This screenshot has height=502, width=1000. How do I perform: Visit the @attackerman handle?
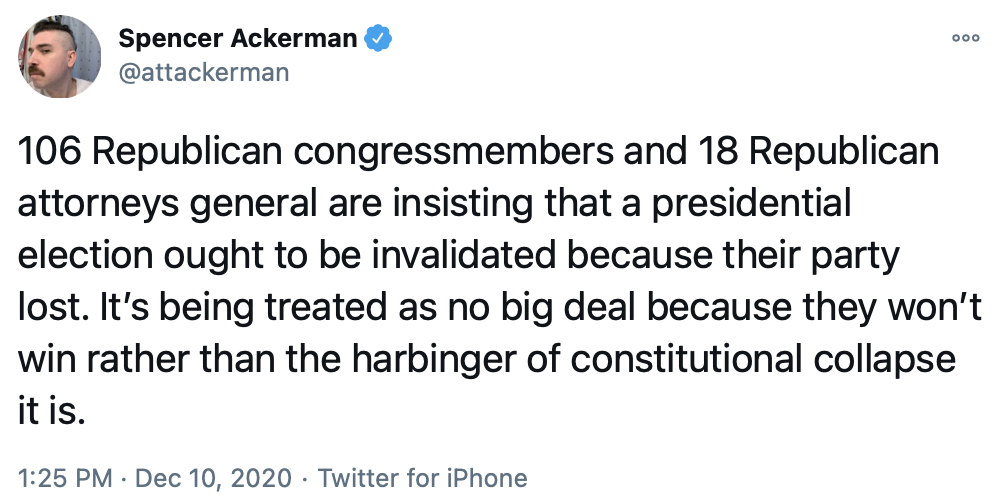(x=204, y=71)
